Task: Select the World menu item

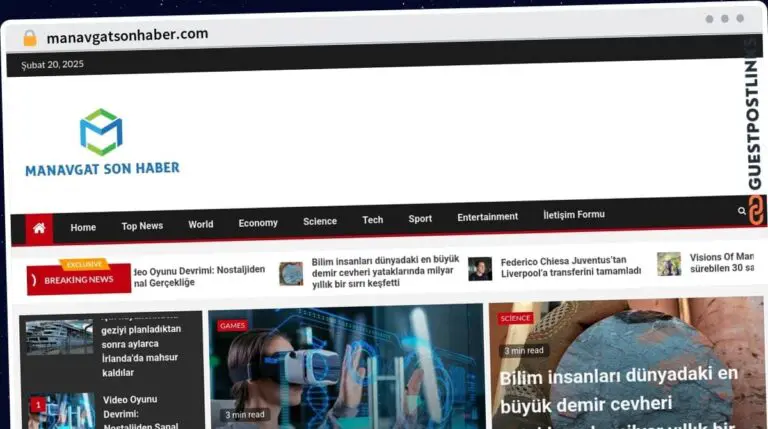Action: point(201,225)
